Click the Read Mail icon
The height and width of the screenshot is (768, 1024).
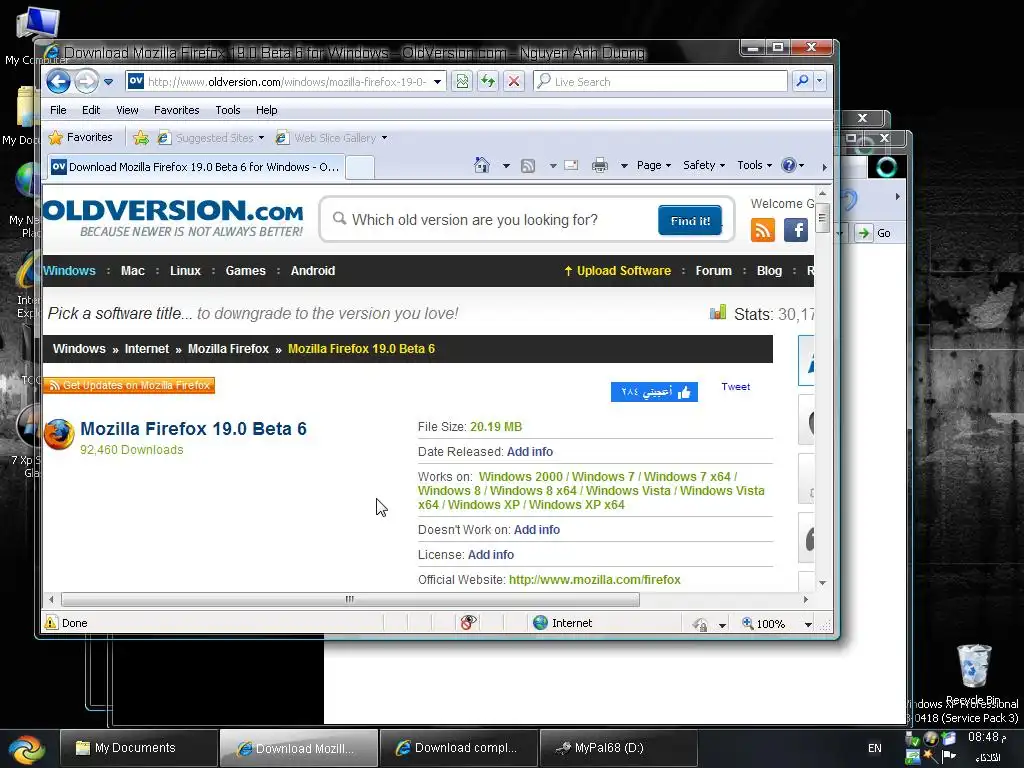571,165
